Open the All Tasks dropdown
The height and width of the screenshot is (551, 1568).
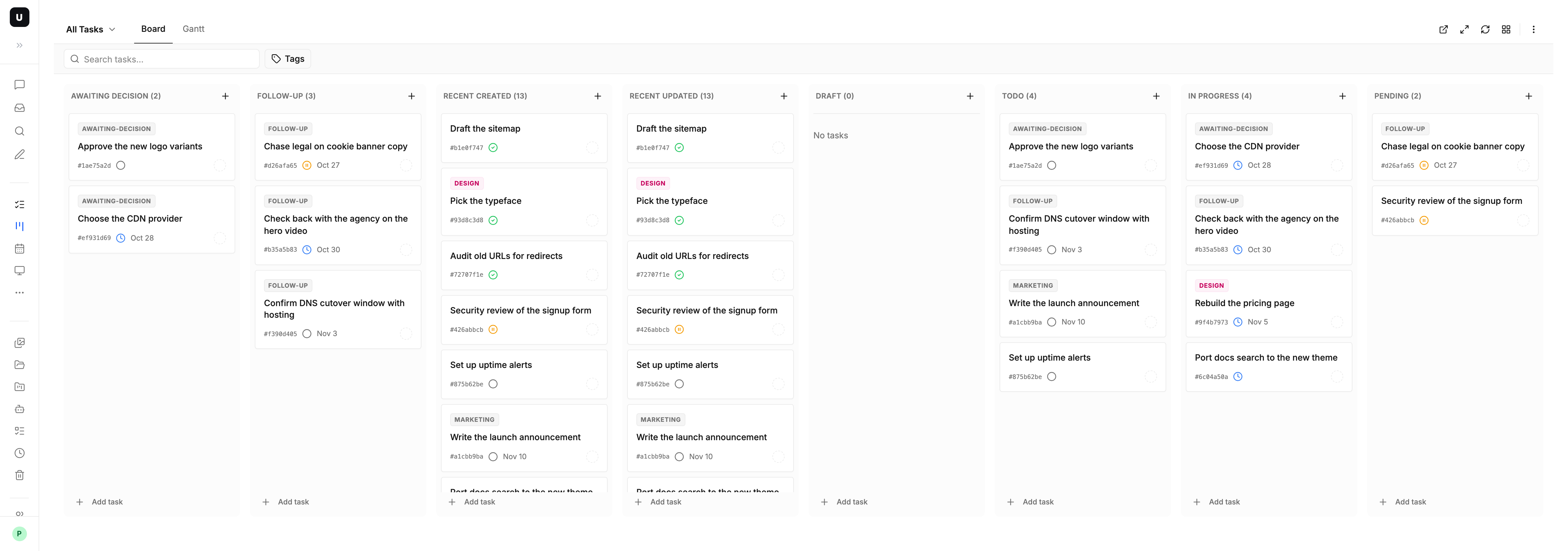tap(91, 29)
